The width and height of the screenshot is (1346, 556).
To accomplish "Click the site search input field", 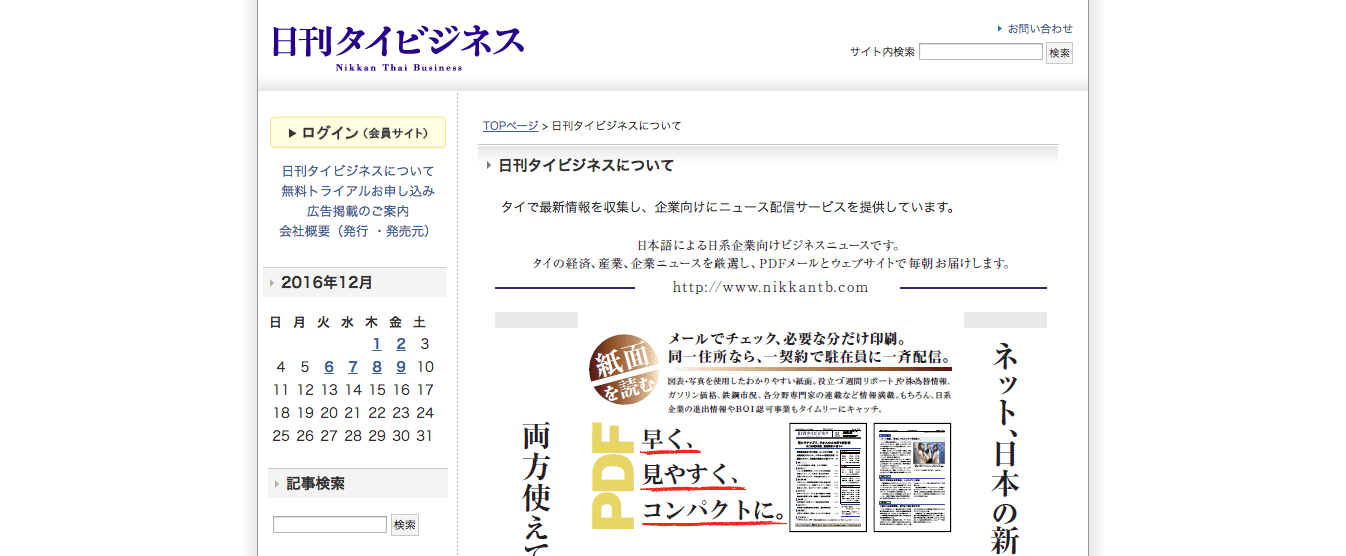I will (981, 52).
